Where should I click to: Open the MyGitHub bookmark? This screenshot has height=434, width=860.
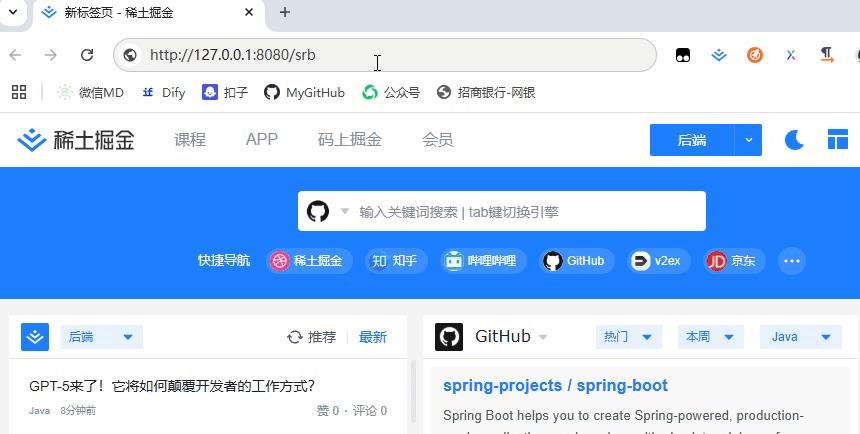pos(304,92)
